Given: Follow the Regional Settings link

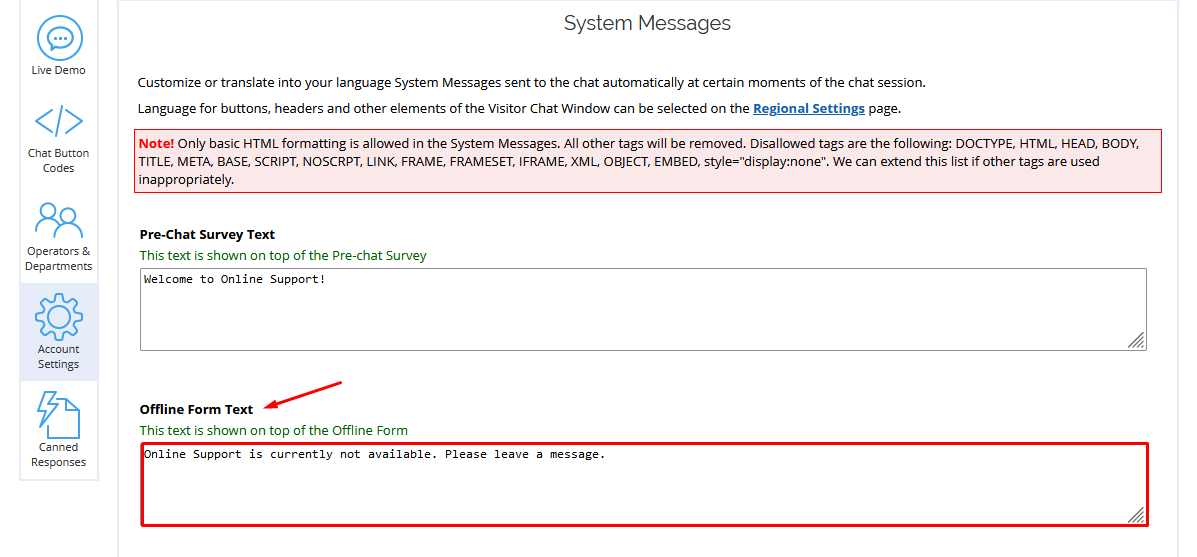Looking at the screenshot, I should pyautogui.click(x=808, y=108).
